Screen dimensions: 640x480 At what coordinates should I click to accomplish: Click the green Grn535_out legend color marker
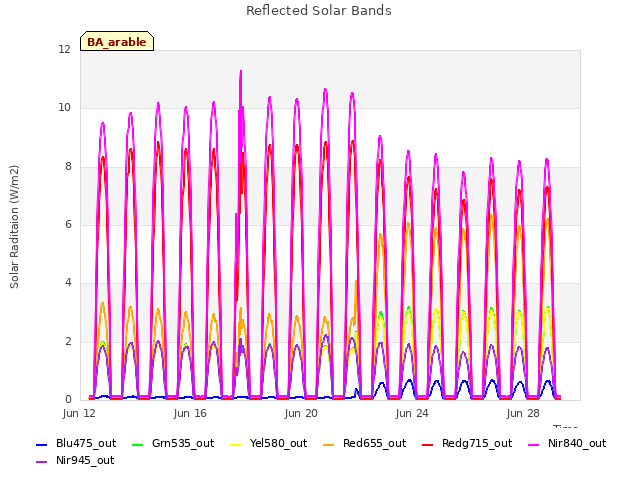[x=138, y=444]
